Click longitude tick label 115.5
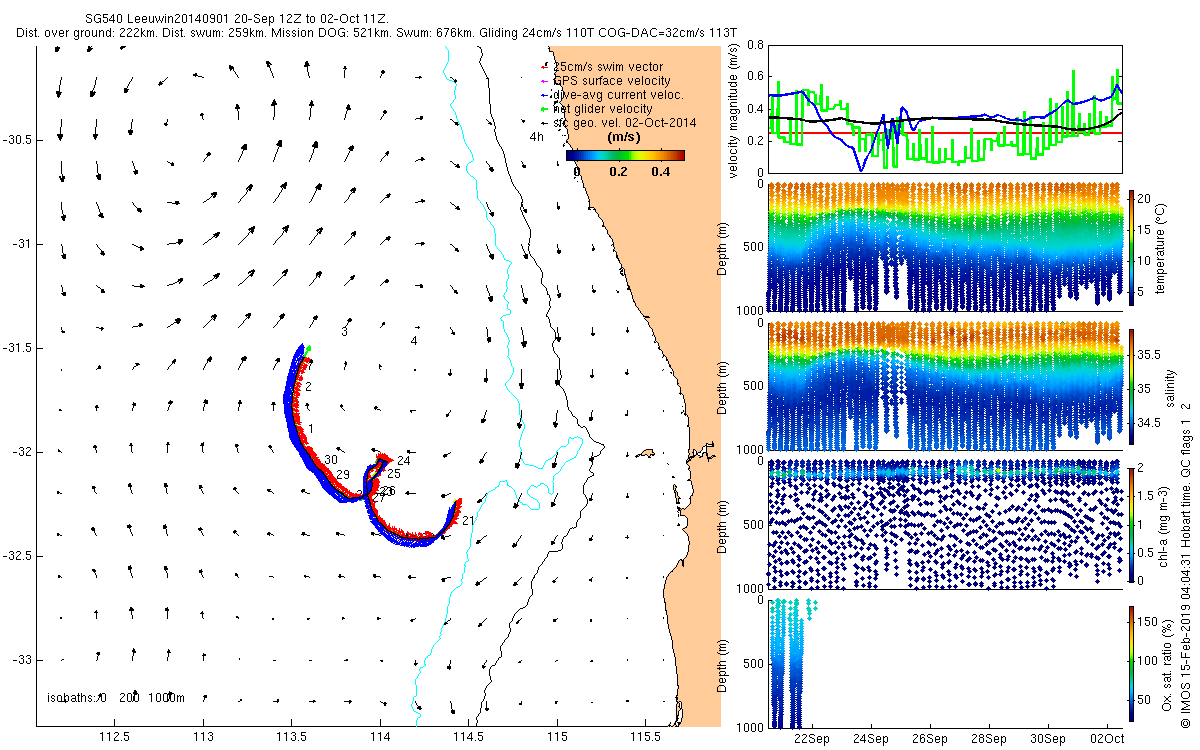 (x=646, y=738)
